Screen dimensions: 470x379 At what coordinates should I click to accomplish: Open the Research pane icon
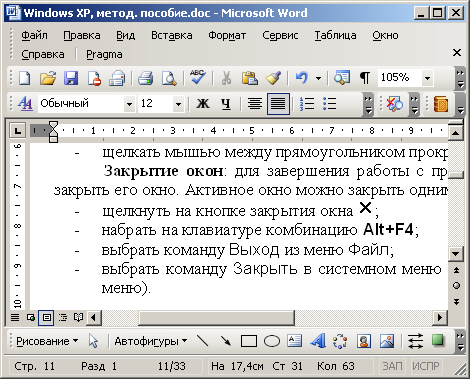(x=342, y=78)
